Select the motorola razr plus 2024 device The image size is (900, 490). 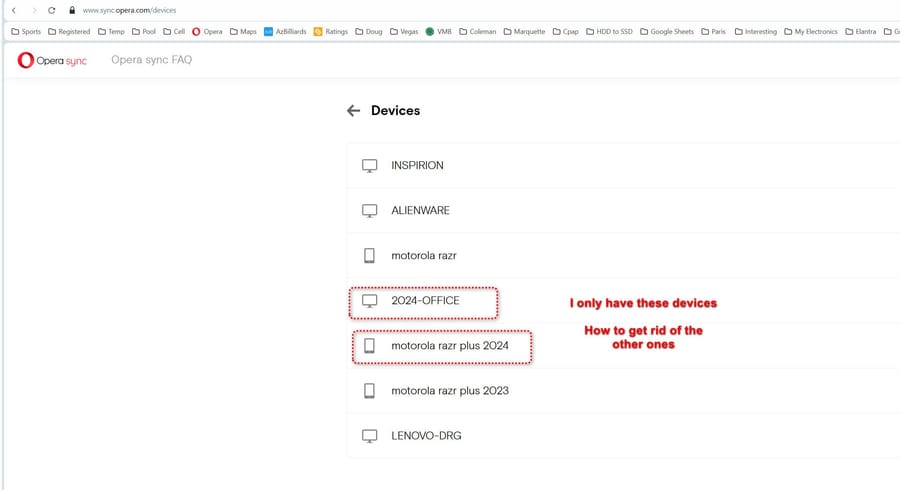(623, 345)
